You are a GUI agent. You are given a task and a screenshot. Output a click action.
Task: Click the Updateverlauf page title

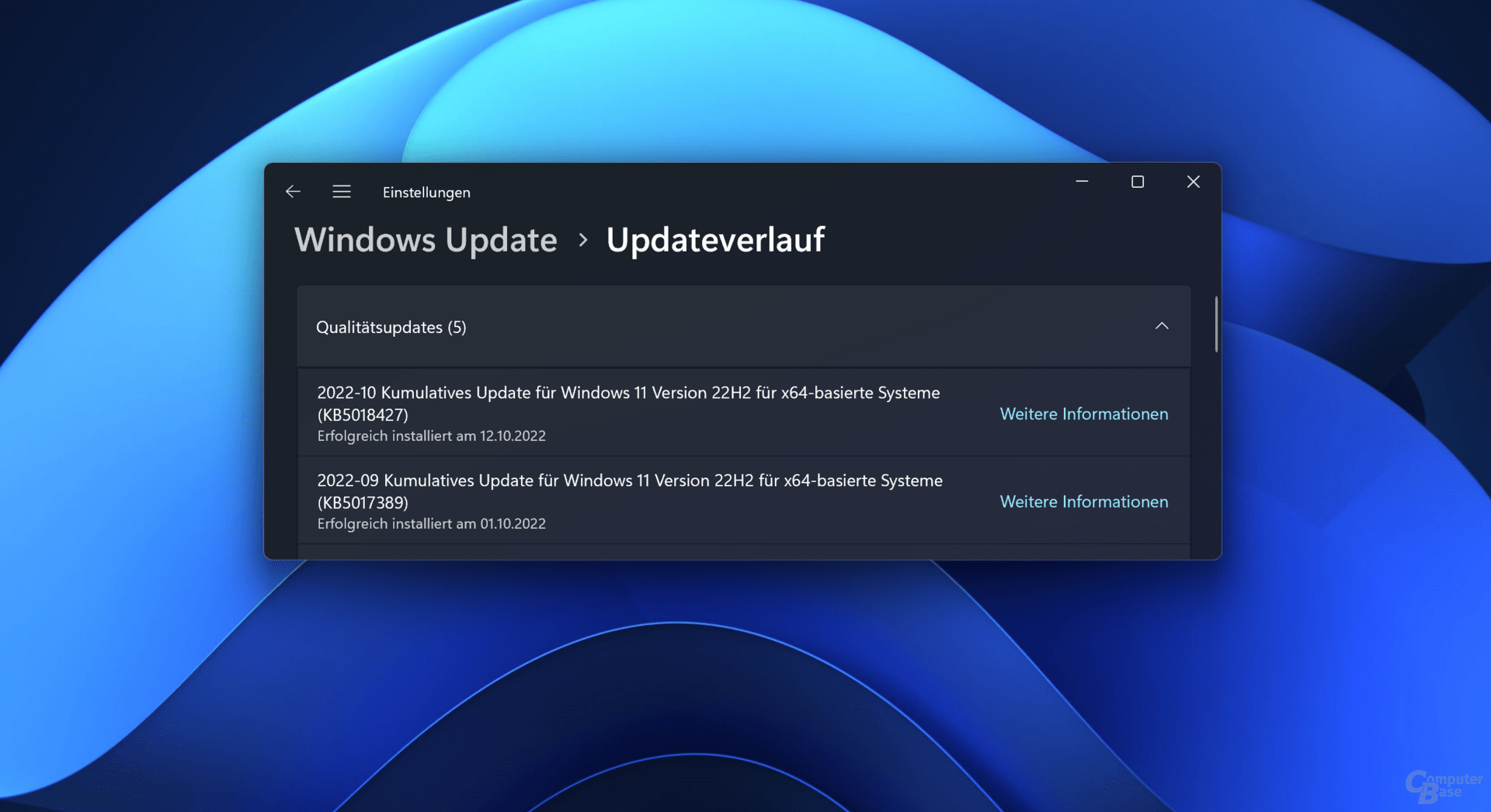[x=715, y=240]
